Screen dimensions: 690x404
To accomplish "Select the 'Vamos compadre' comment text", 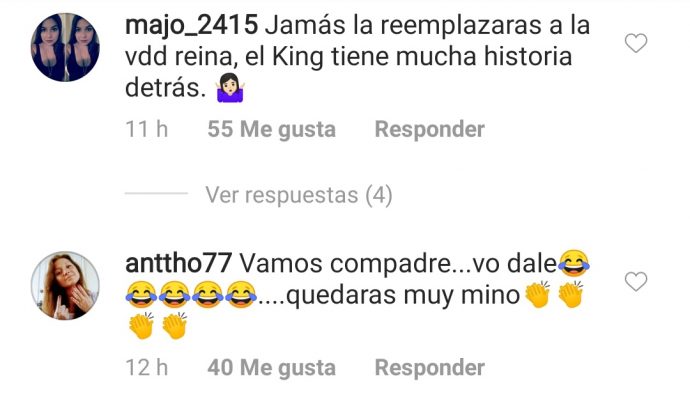I will pos(357,295).
